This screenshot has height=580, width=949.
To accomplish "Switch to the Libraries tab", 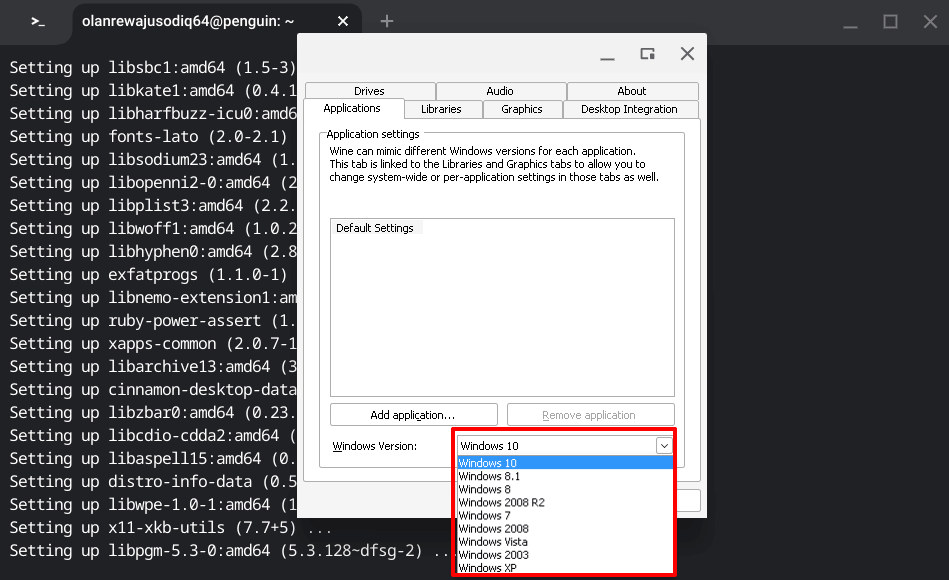I will [441, 109].
